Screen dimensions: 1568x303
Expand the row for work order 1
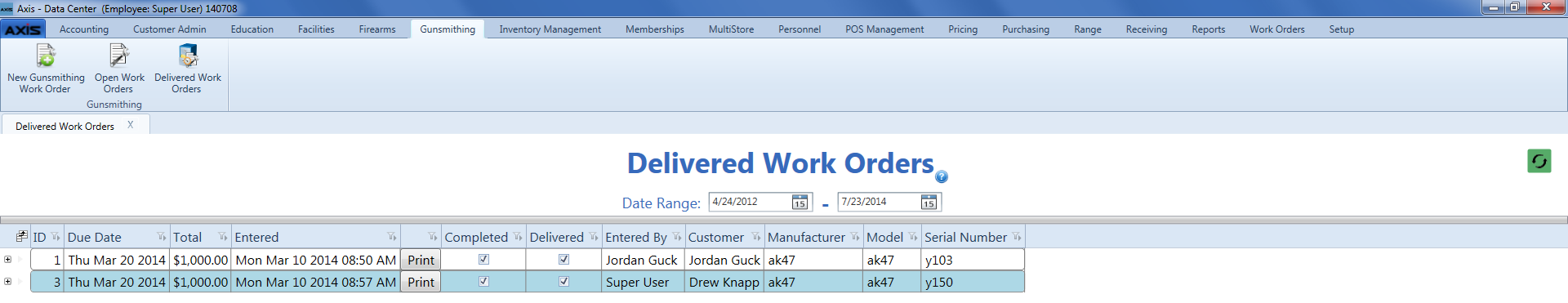click(7, 260)
